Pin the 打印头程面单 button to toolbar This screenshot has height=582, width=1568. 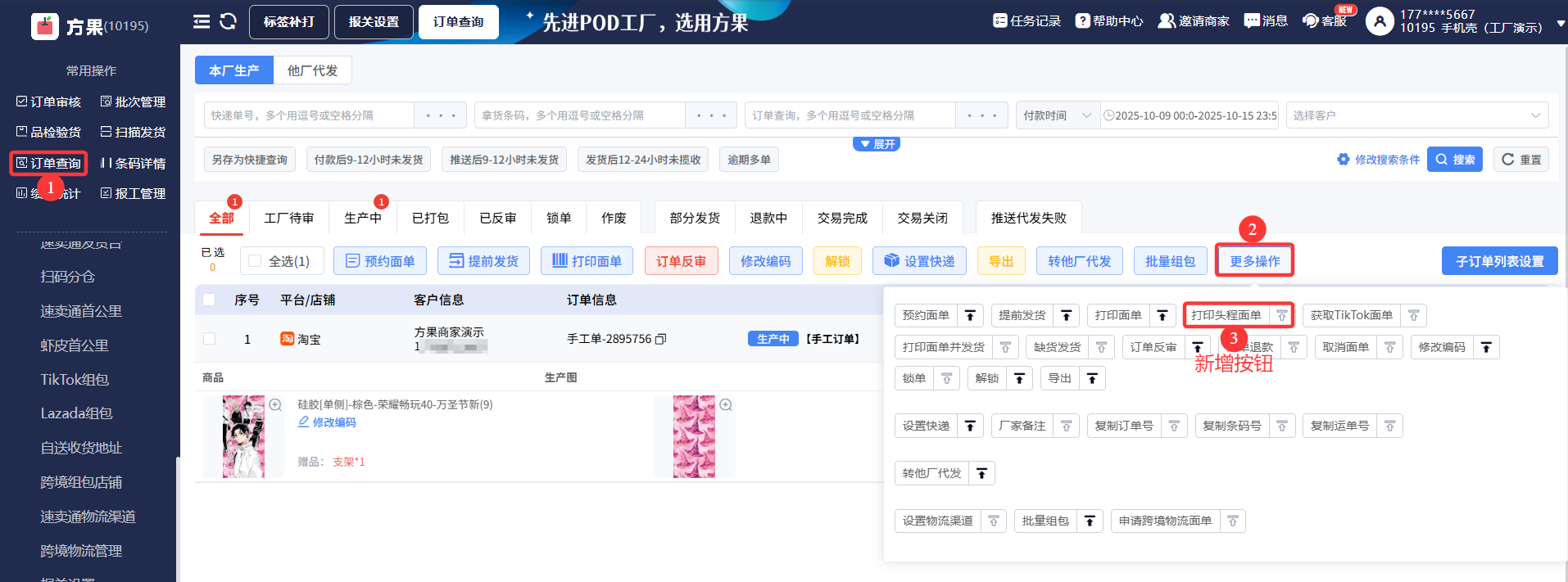[x=1282, y=315]
